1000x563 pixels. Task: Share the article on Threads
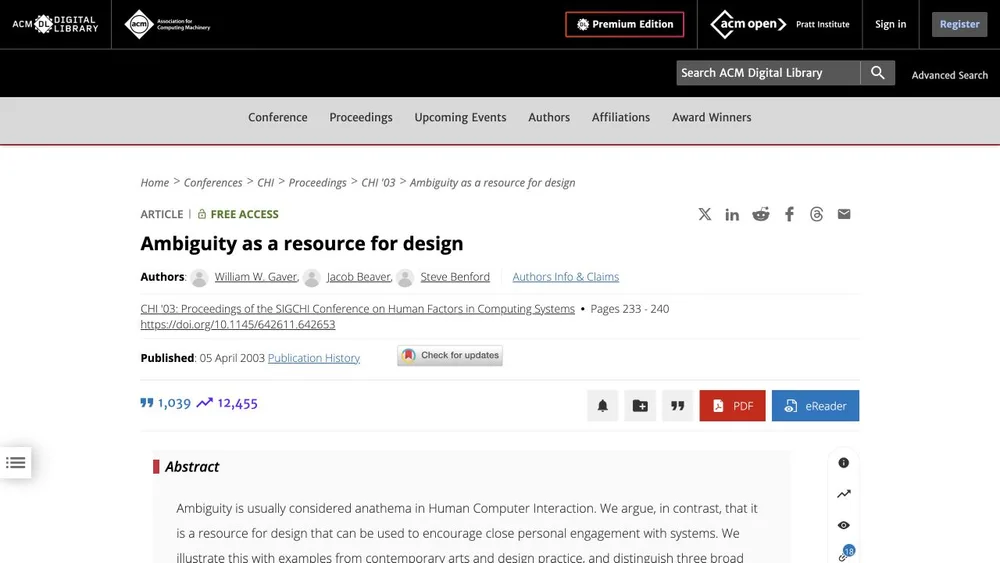(816, 214)
